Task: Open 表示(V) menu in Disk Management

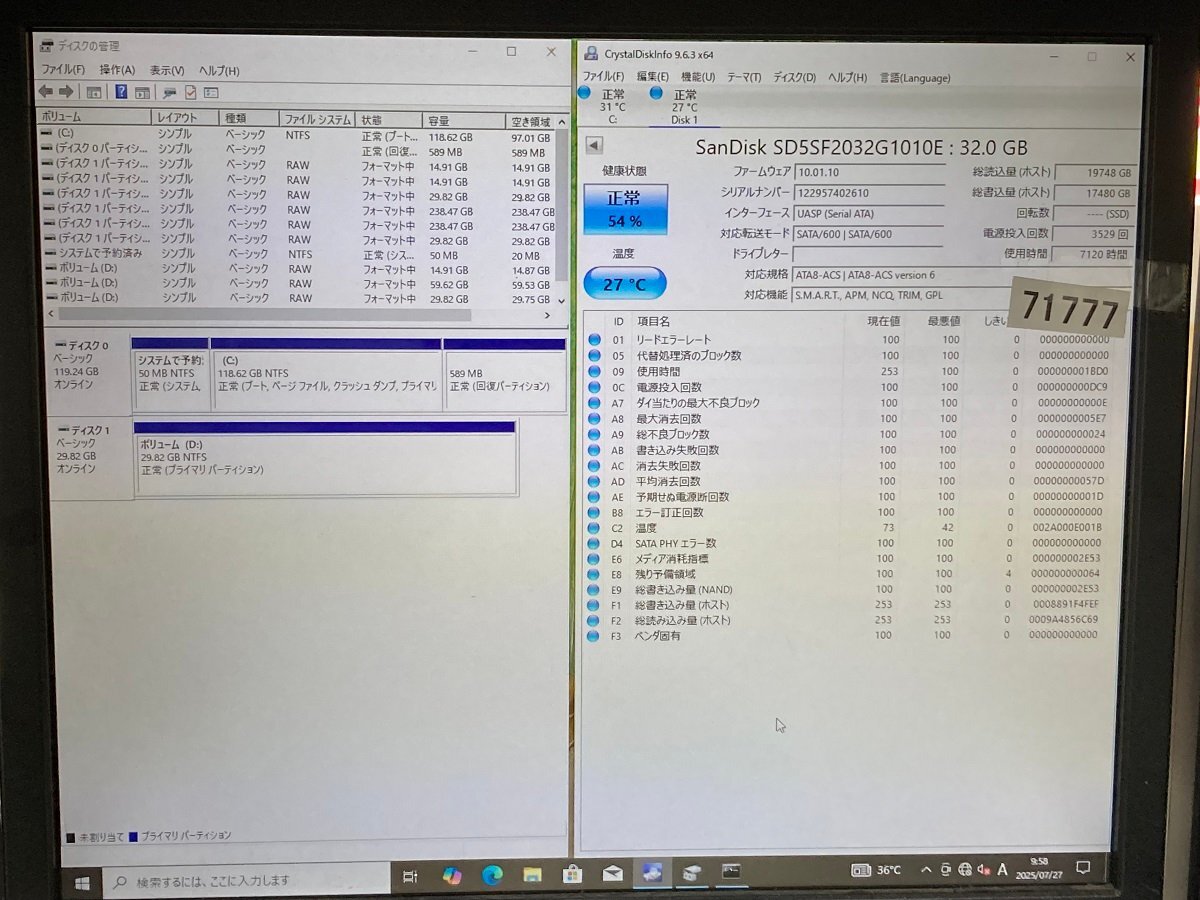Action: tap(167, 70)
